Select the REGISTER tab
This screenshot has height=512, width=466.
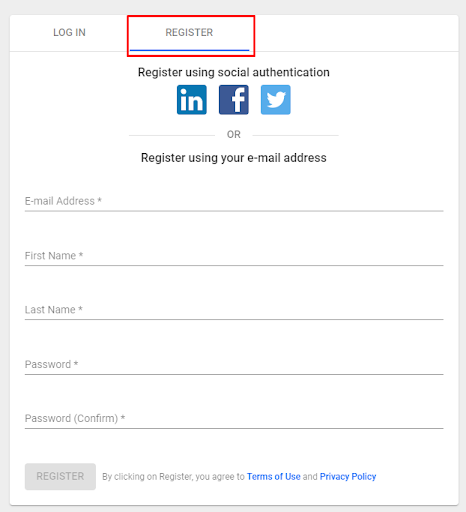coord(189,33)
